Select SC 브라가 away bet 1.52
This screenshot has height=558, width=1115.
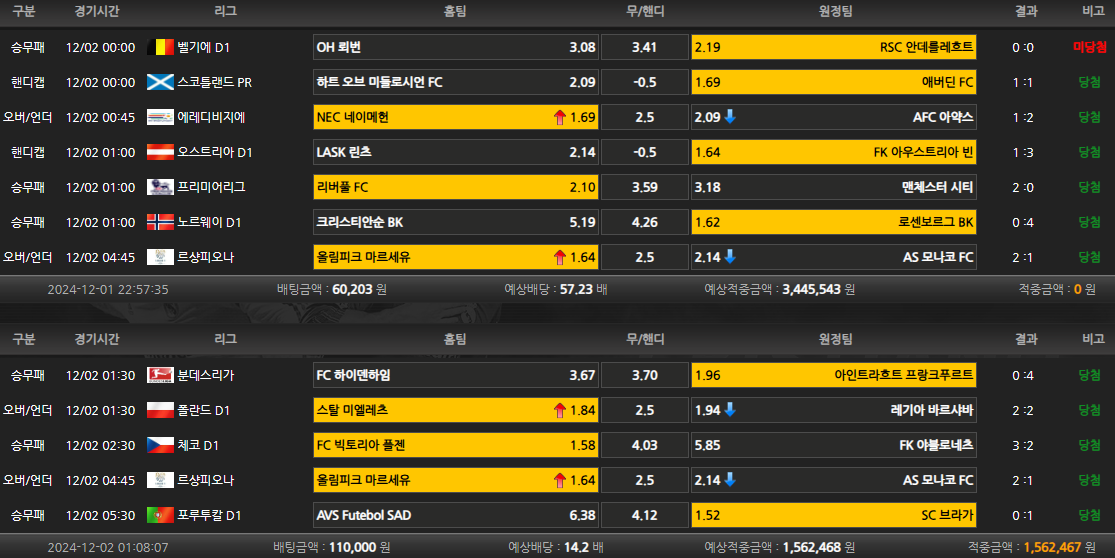[x=833, y=515]
